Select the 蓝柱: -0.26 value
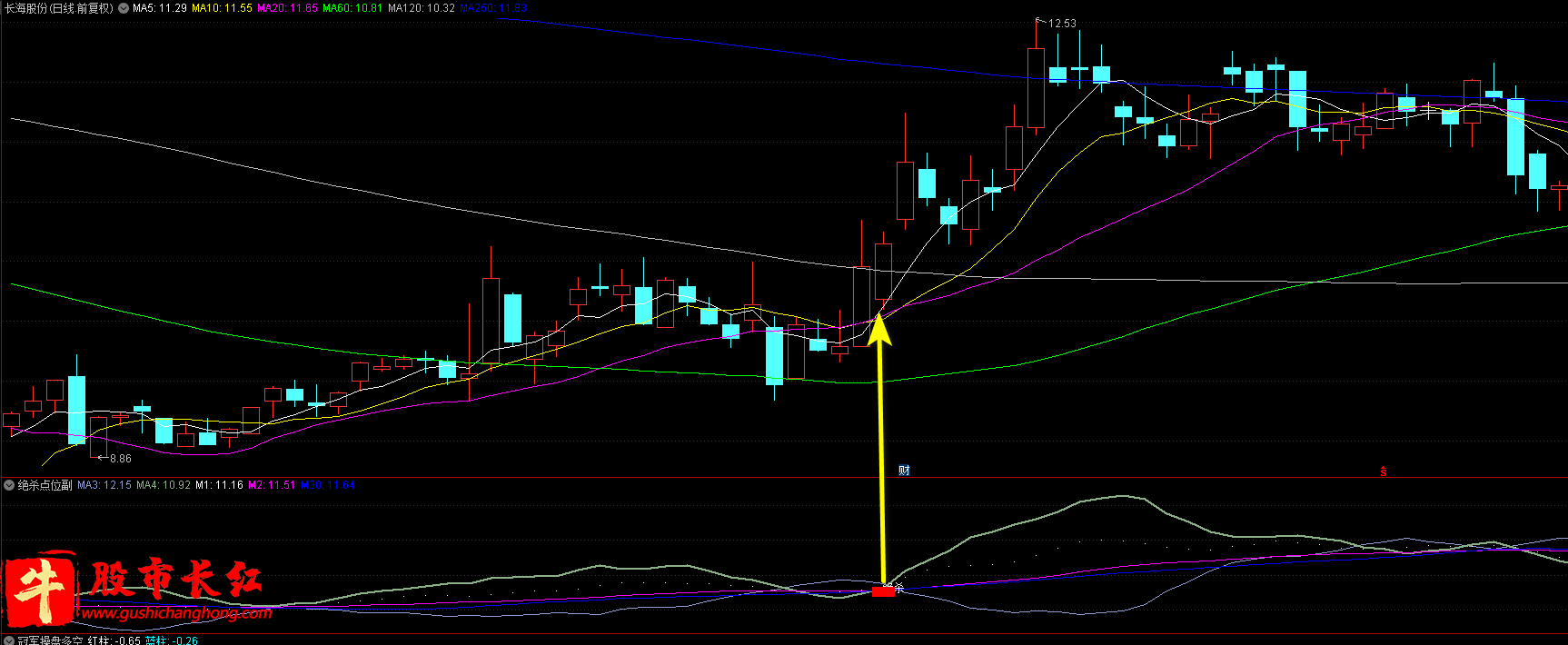The width and height of the screenshot is (1568, 645). point(172,640)
